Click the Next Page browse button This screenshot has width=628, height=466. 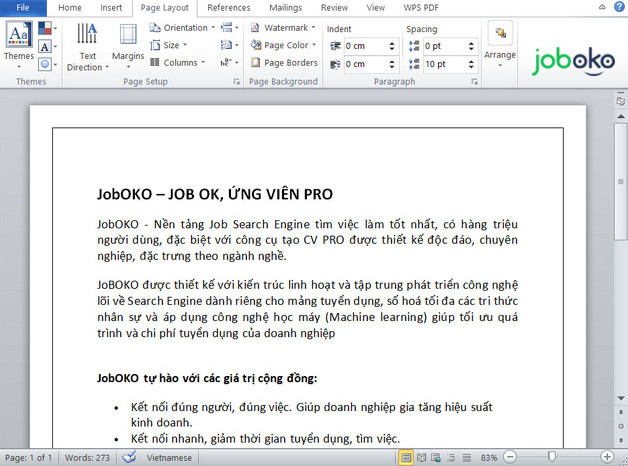[621, 440]
